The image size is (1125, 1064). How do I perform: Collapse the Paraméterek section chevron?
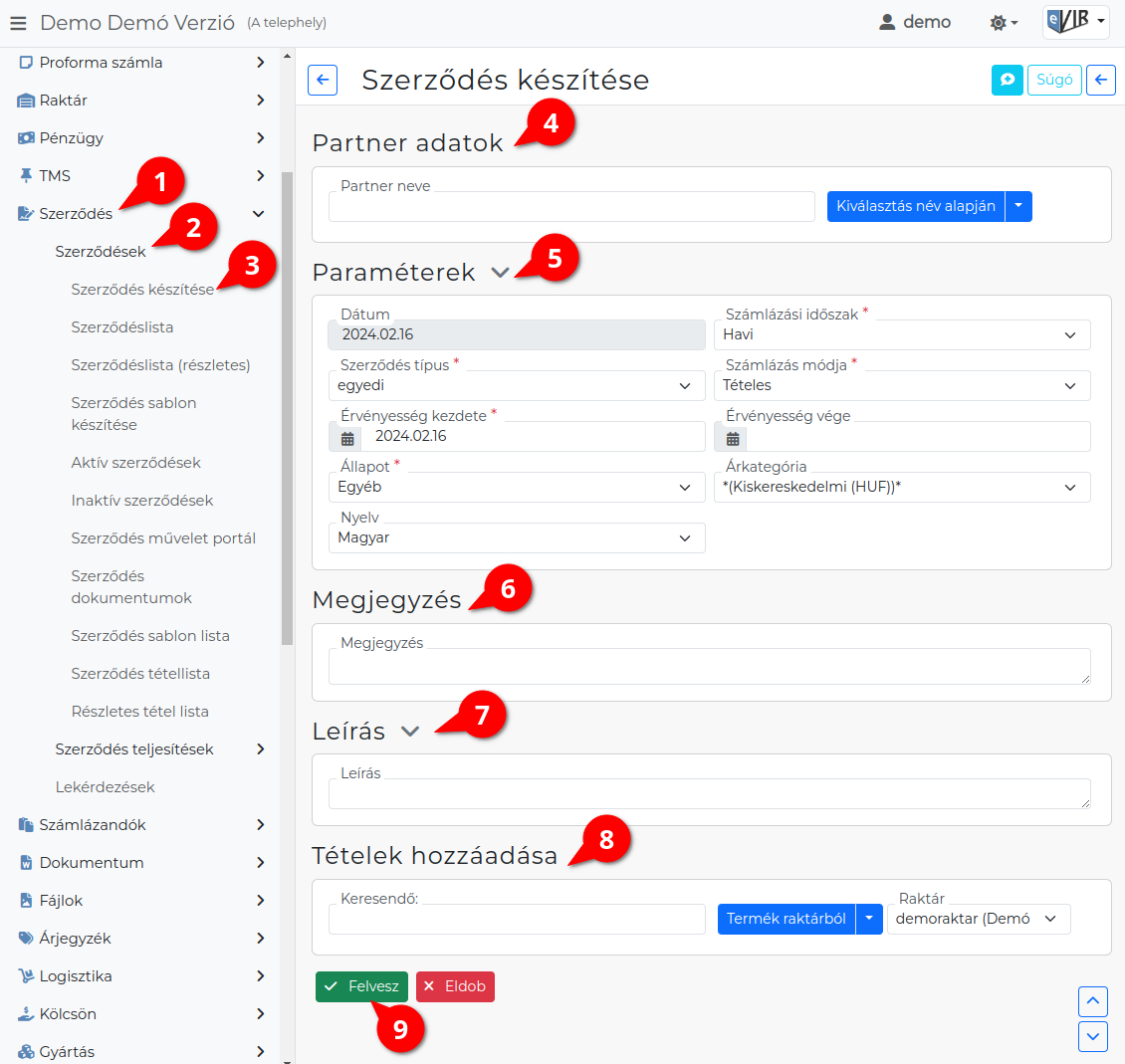tap(500, 273)
